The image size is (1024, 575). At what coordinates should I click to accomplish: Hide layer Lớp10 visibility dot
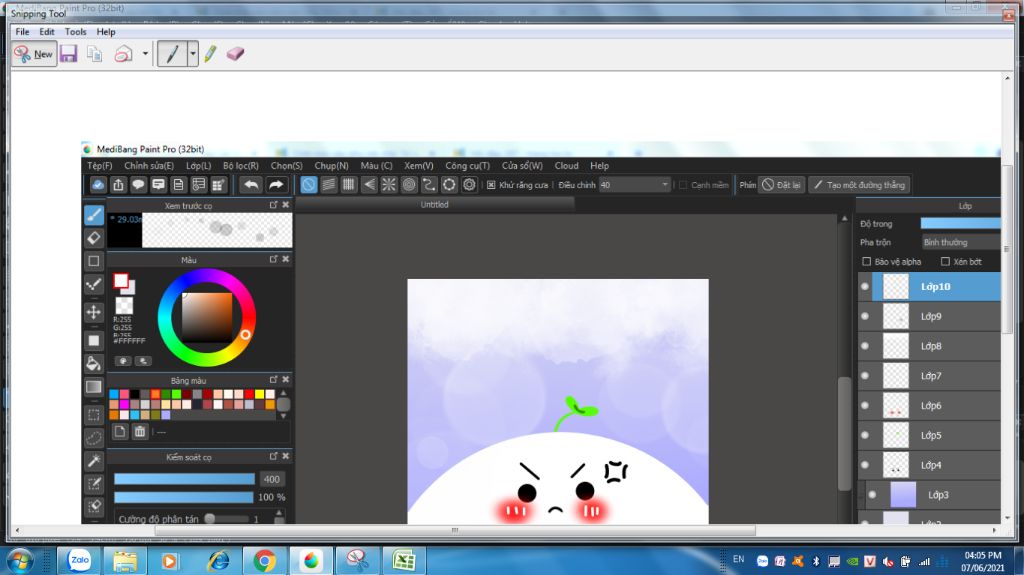tap(865, 286)
